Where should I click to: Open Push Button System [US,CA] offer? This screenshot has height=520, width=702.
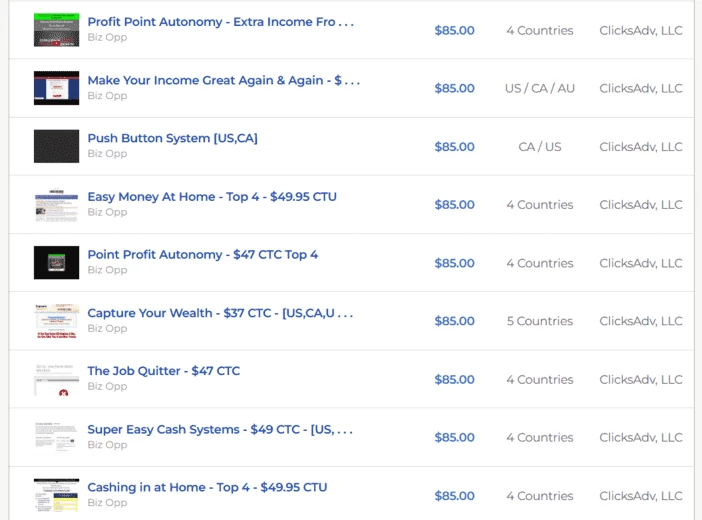coord(172,138)
